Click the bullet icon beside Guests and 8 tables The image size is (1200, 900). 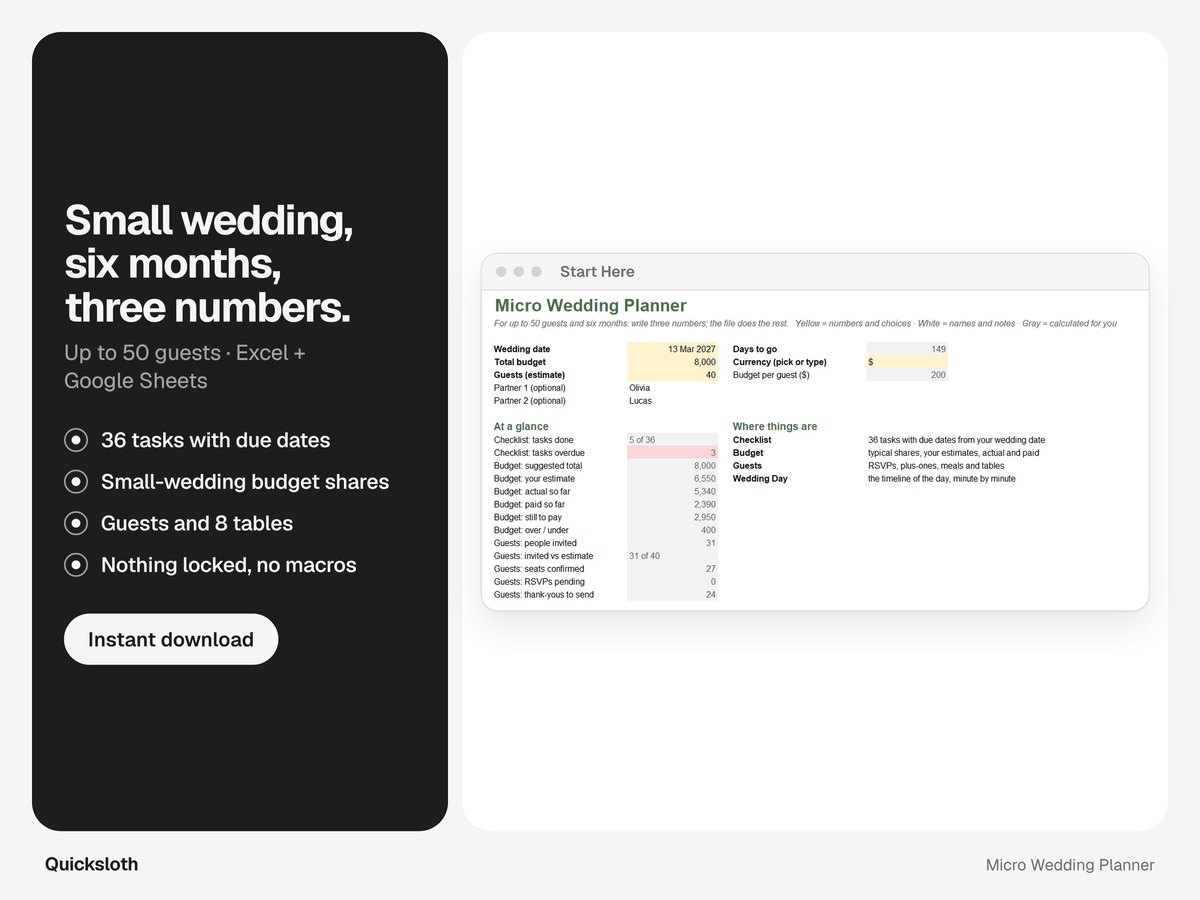click(76, 523)
